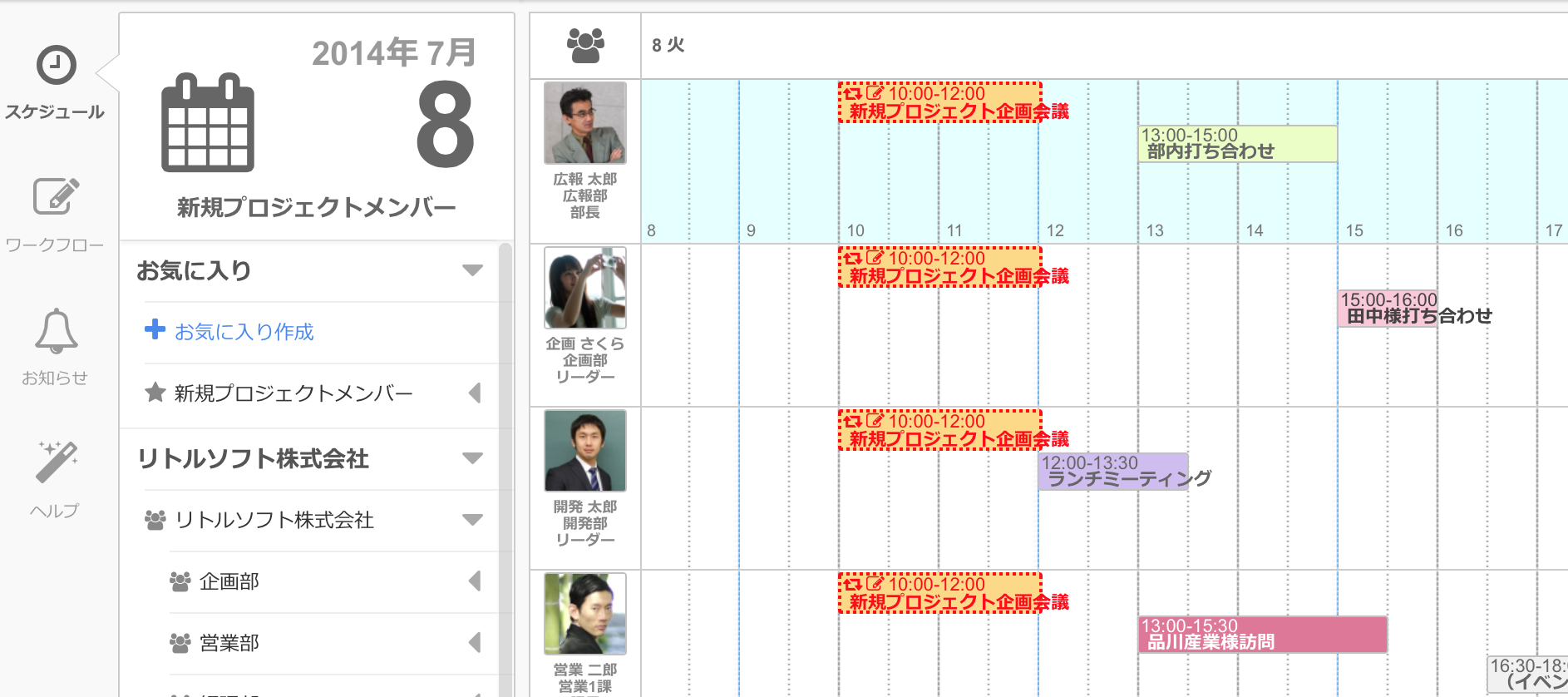
Task: Open ランチミーティング 12:00-13:30 event
Action: 1113,472
